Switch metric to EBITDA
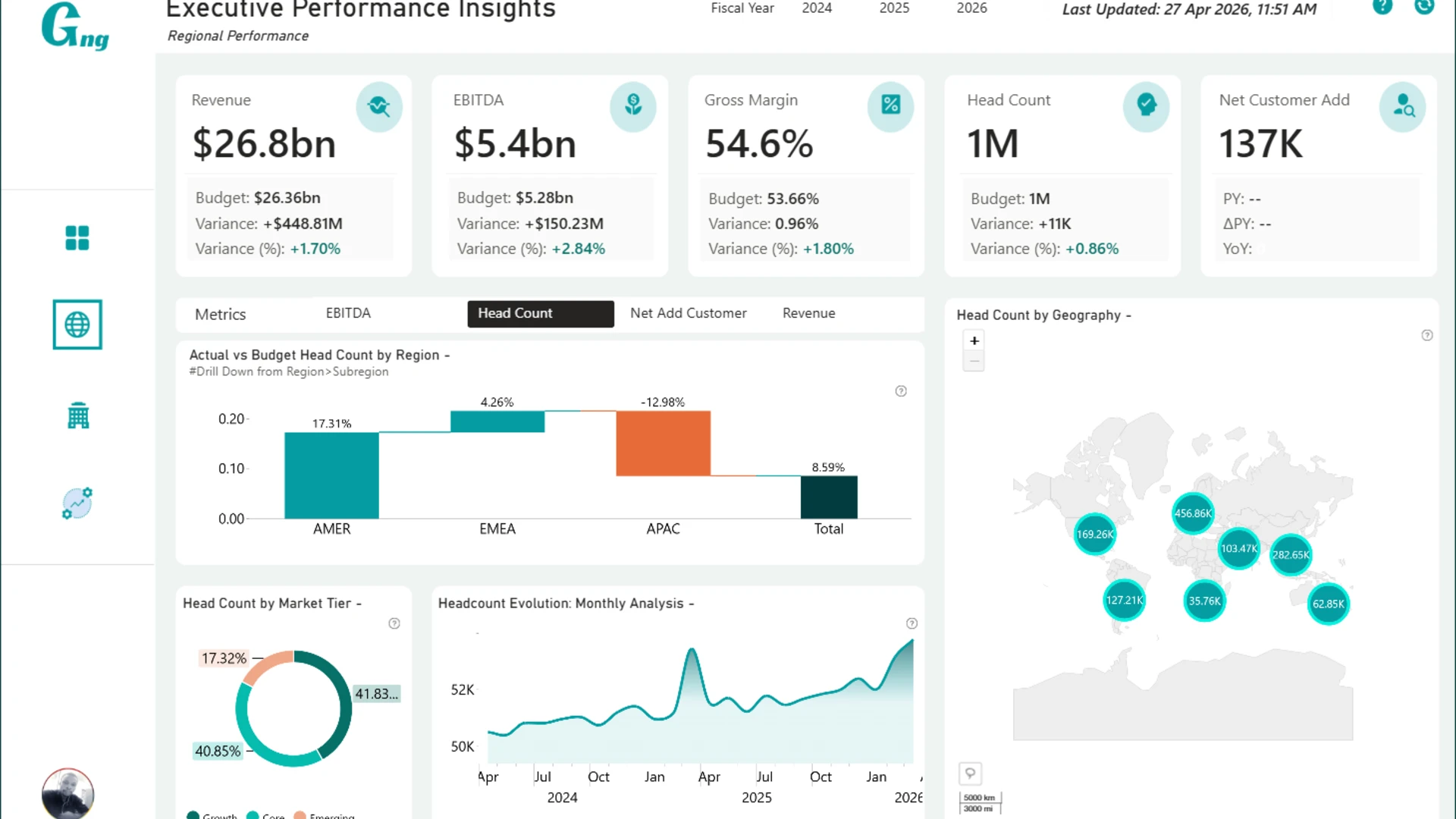The image size is (1456, 819). click(x=348, y=313)
